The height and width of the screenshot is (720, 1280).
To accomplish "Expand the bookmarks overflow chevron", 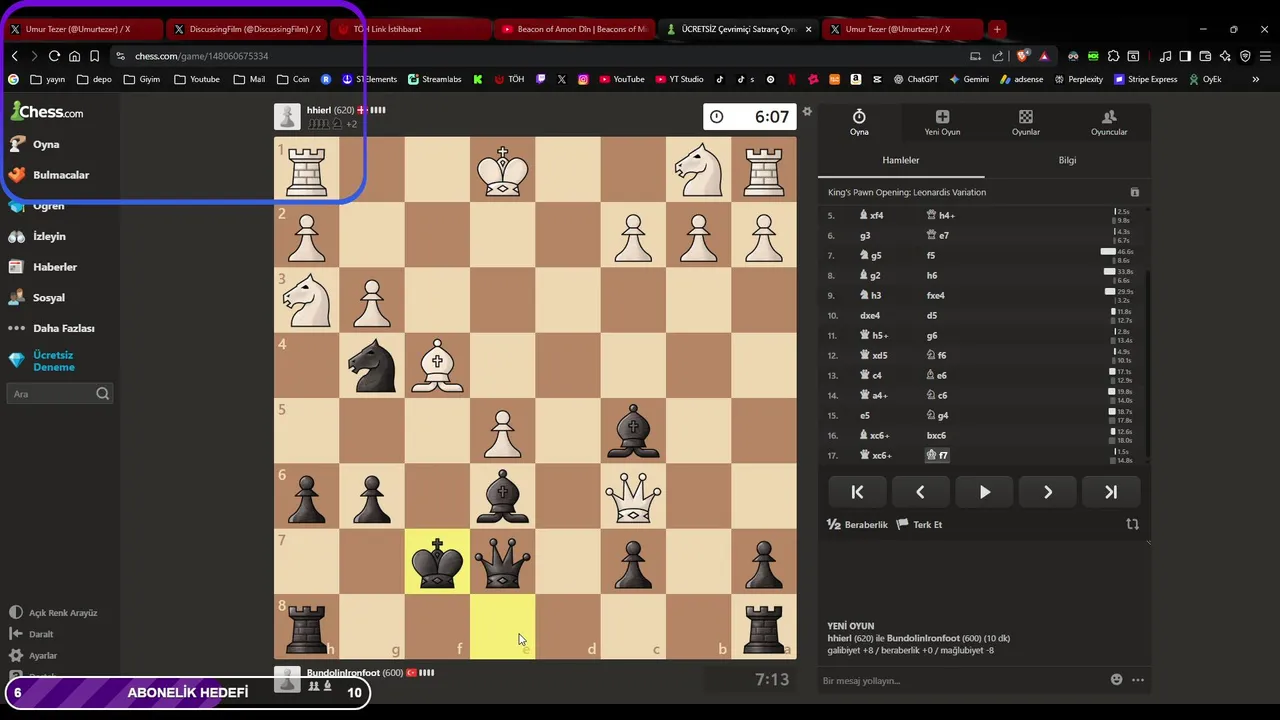I will pos(1256,79).
